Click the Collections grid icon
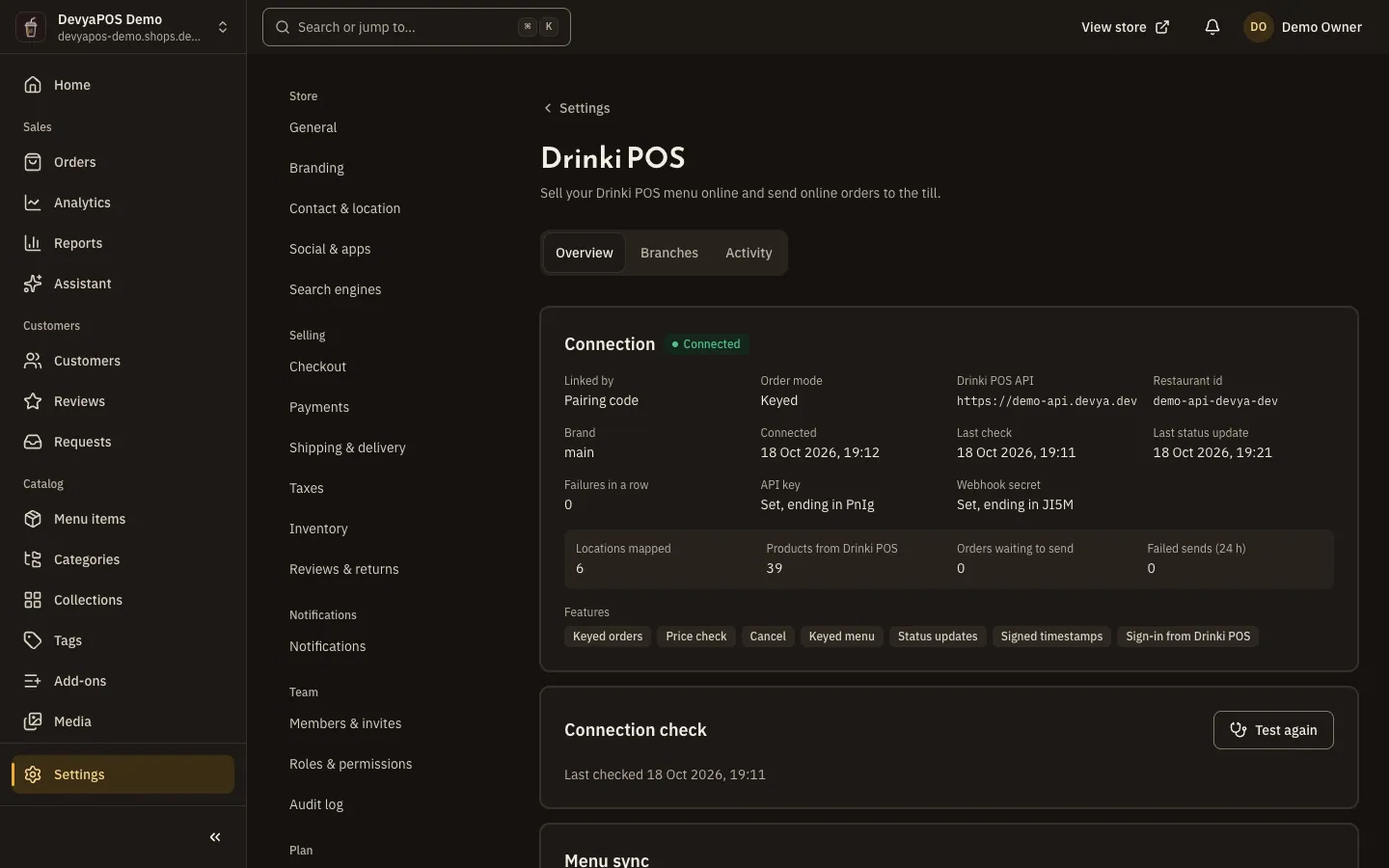1389x868 pixels. pos(33,600)
